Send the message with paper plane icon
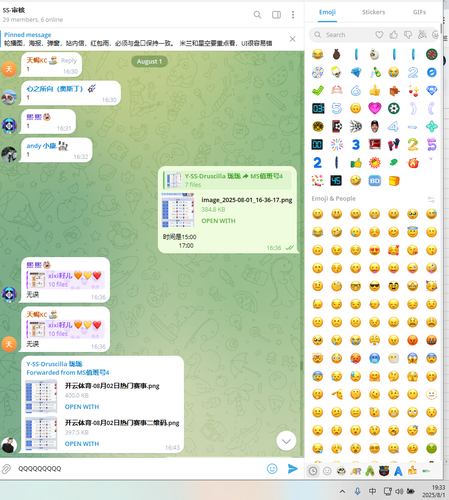This screenshot has width=449, height=500. [x=292, y=469]
